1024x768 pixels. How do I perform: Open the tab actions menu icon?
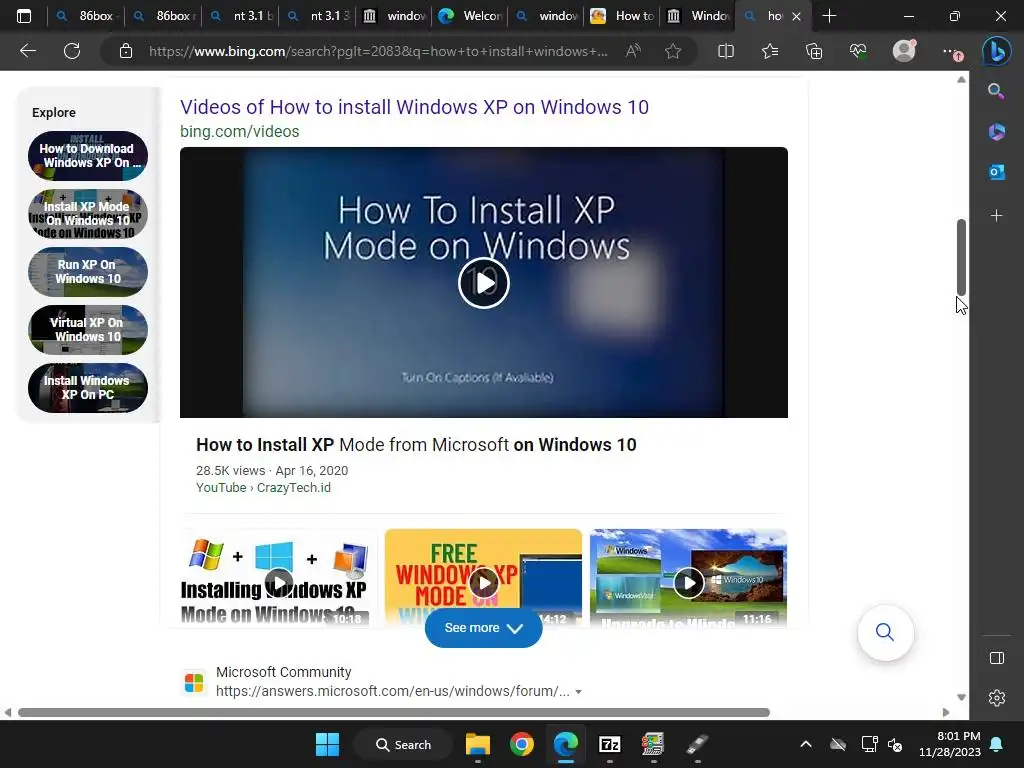coord(24,16)
